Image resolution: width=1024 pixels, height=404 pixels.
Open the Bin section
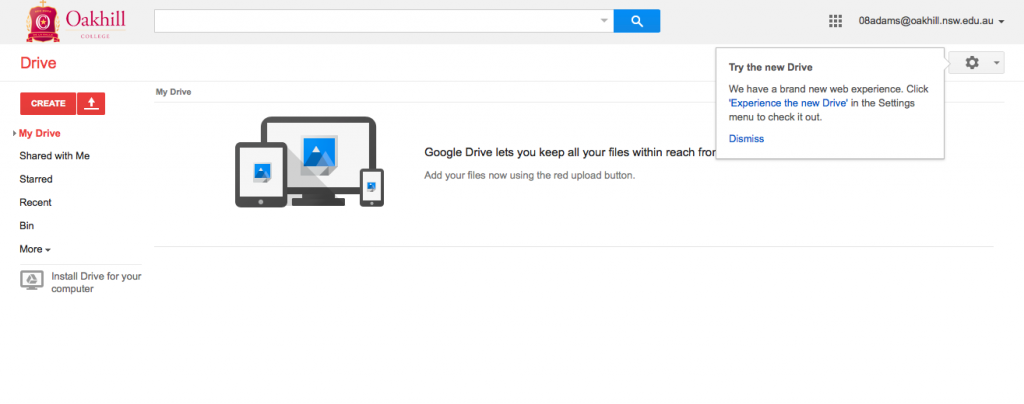27,225
